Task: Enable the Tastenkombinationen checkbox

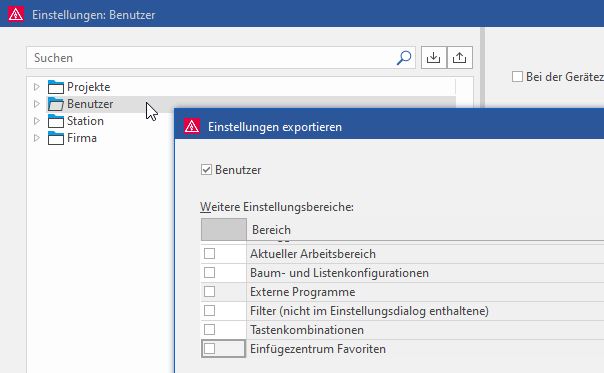Action: 210,329
